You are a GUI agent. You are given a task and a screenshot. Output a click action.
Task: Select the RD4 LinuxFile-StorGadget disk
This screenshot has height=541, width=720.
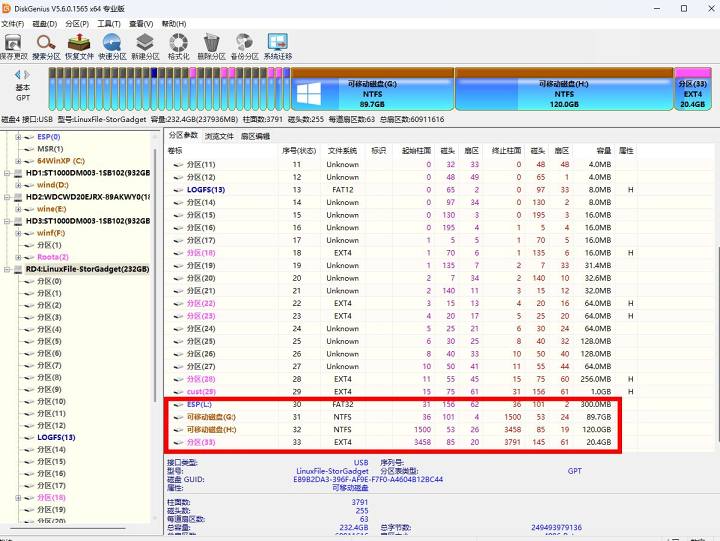pyautogui.click(x=87, y=269)
